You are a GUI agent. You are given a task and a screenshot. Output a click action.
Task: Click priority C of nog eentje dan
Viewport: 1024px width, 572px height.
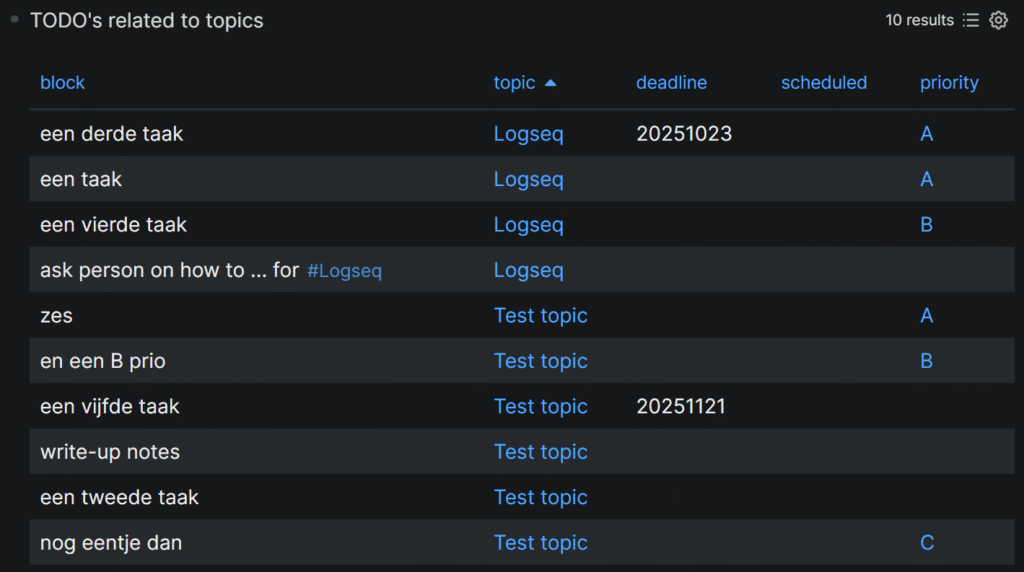(x=926, y=543)
